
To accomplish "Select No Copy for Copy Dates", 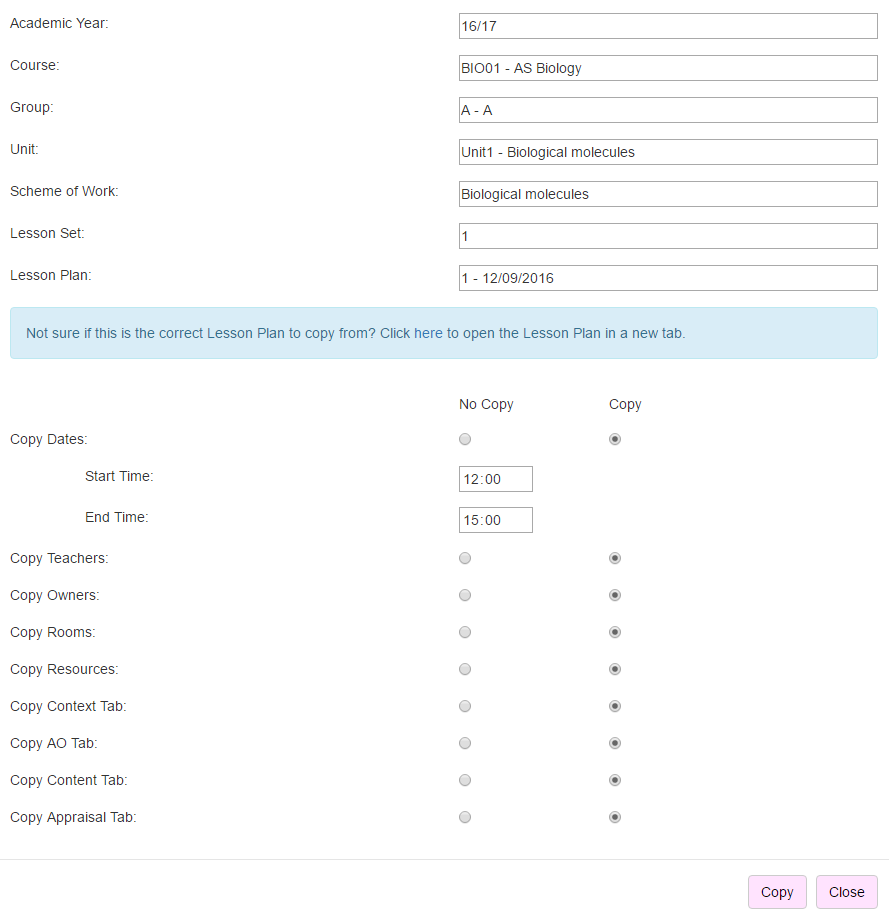I will [465, 439].
